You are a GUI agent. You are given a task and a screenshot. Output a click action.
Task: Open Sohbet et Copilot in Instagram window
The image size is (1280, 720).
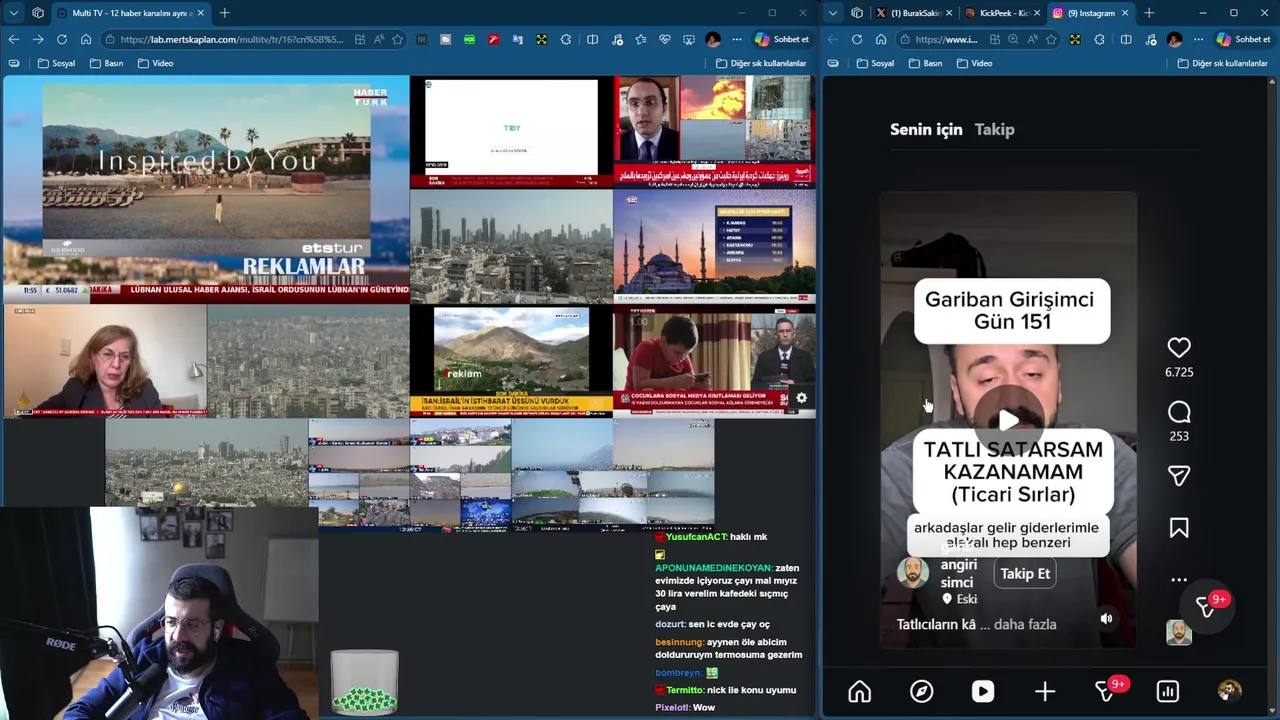[x=1243, y=39]
